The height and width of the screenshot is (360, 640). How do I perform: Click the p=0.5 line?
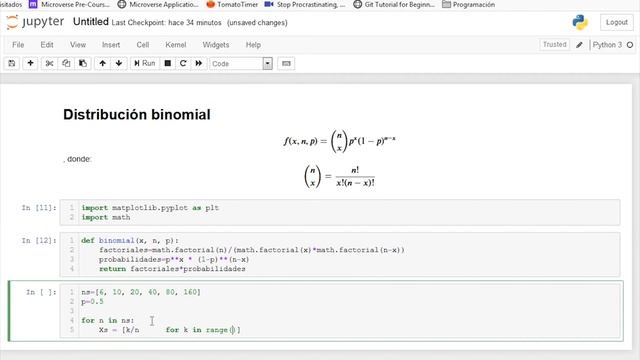coord(92,302)
